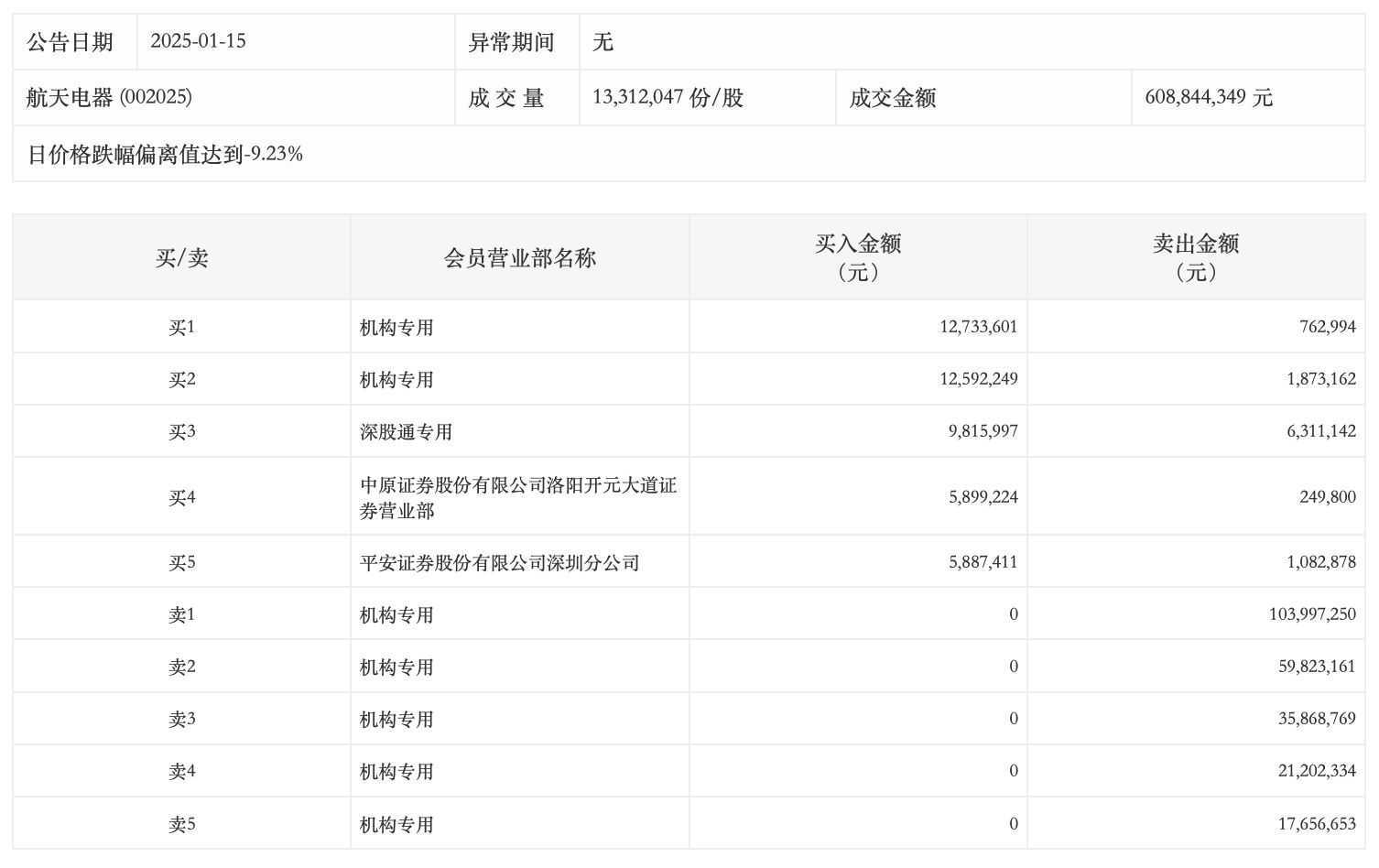Viewport: 1379px width, 868px height.
Task: Select 深股通专用 broker name
Action: point(406,432)
